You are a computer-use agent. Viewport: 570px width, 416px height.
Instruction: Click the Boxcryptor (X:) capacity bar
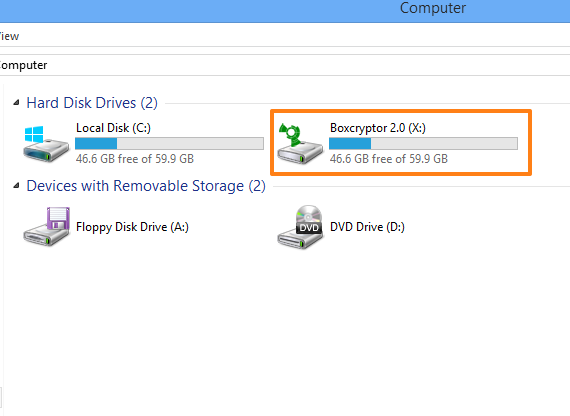pos(423,143)
